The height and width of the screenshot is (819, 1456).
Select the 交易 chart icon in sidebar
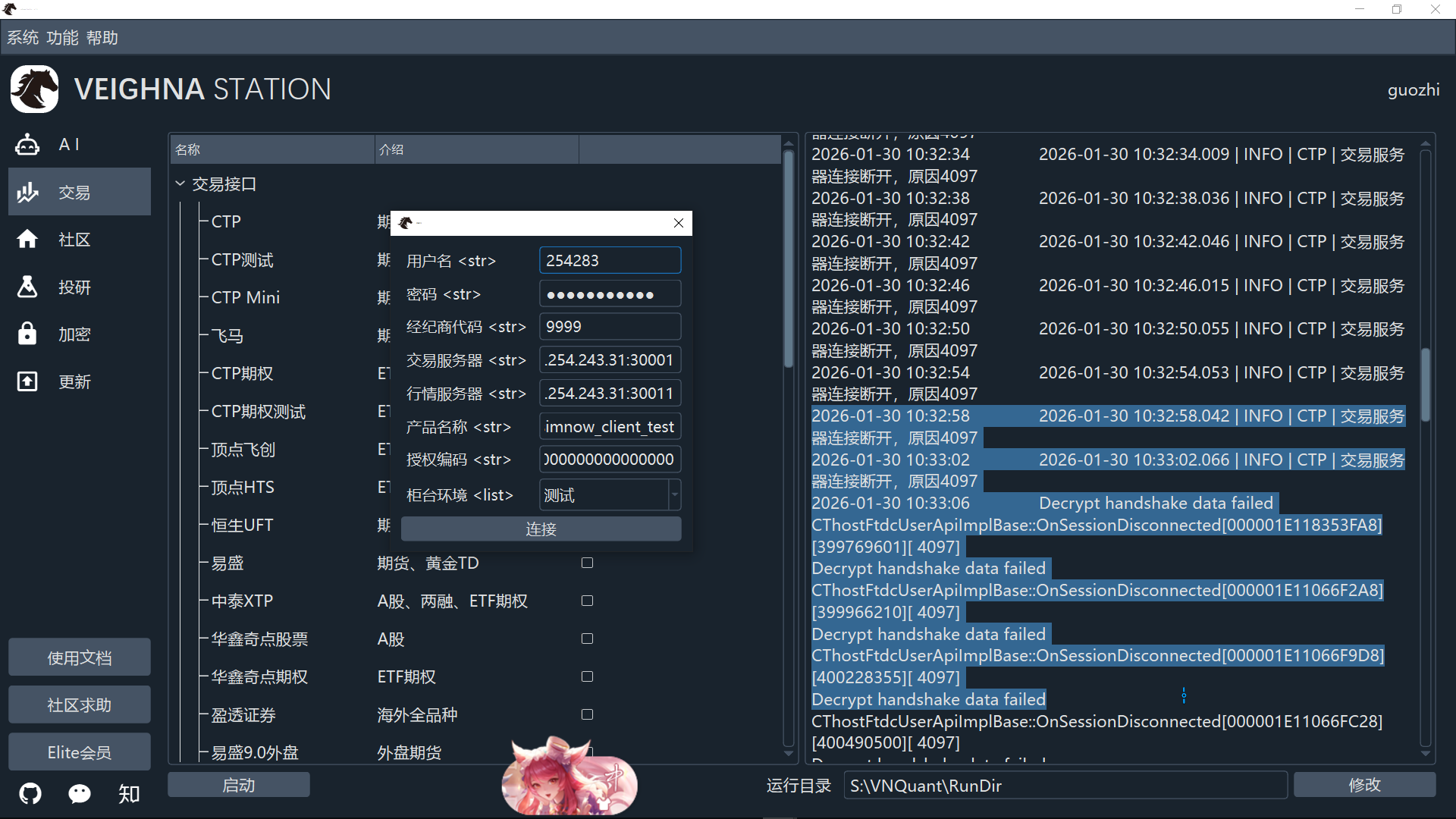(x=27, y=193)
